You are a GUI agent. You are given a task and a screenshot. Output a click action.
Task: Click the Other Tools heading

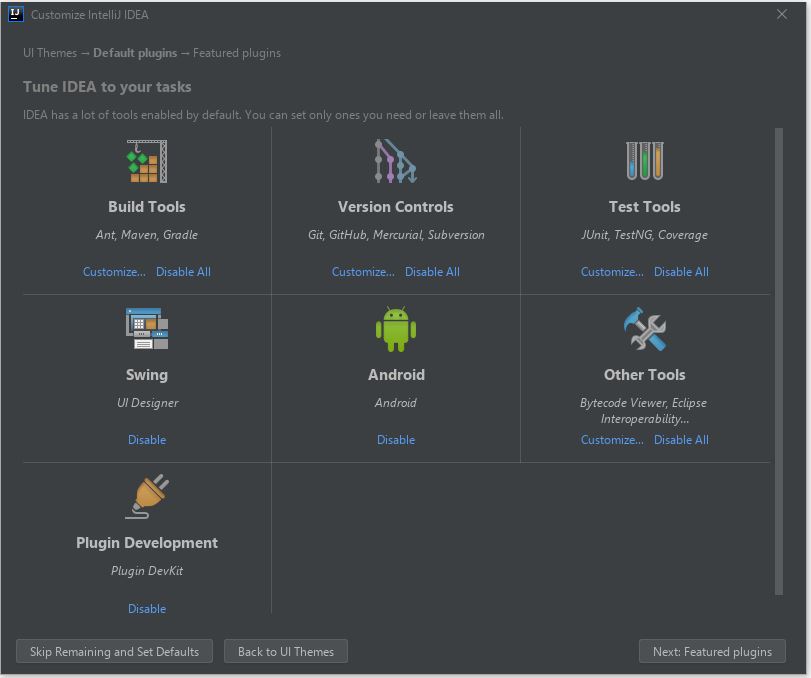tap(644, 375)
